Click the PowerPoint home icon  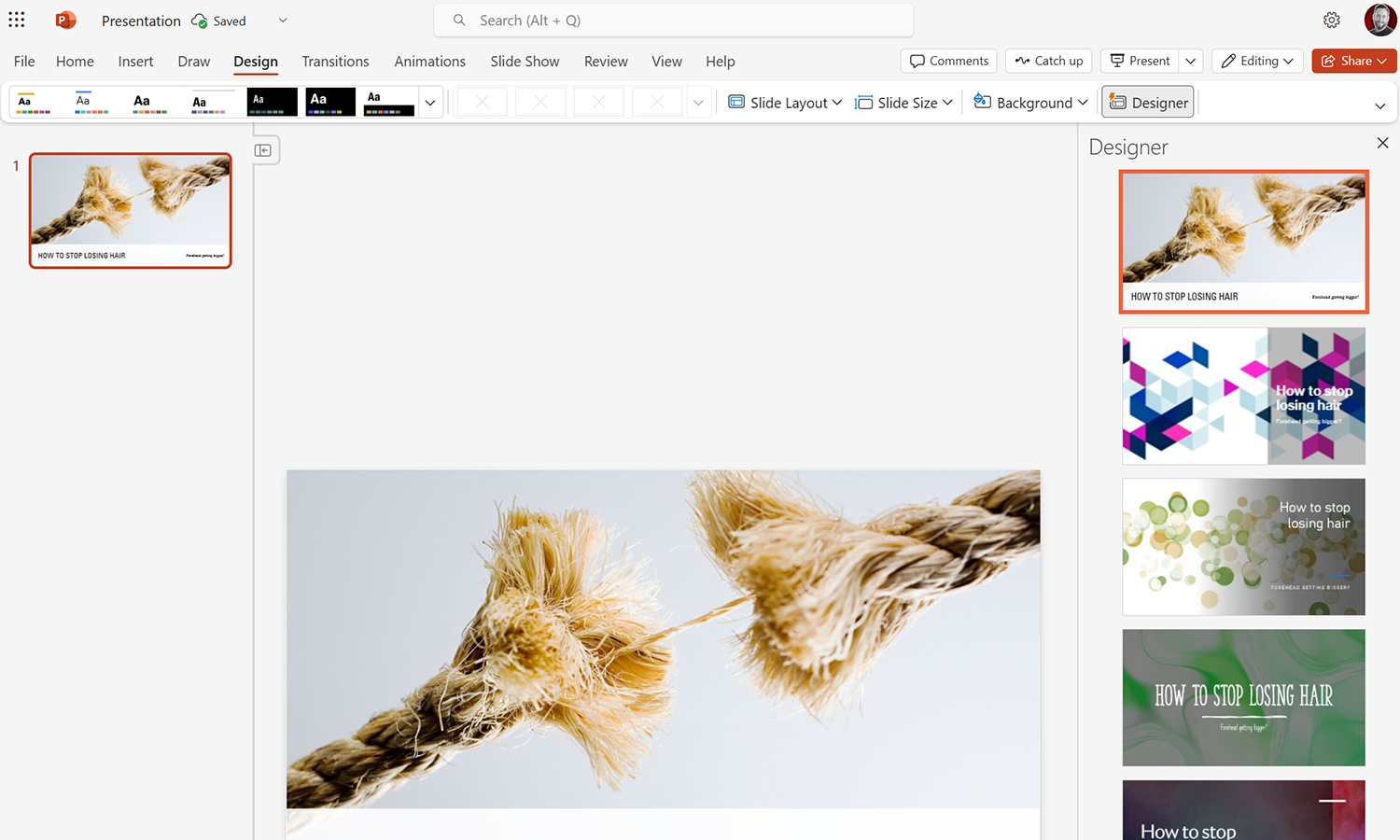coord(64,19)
